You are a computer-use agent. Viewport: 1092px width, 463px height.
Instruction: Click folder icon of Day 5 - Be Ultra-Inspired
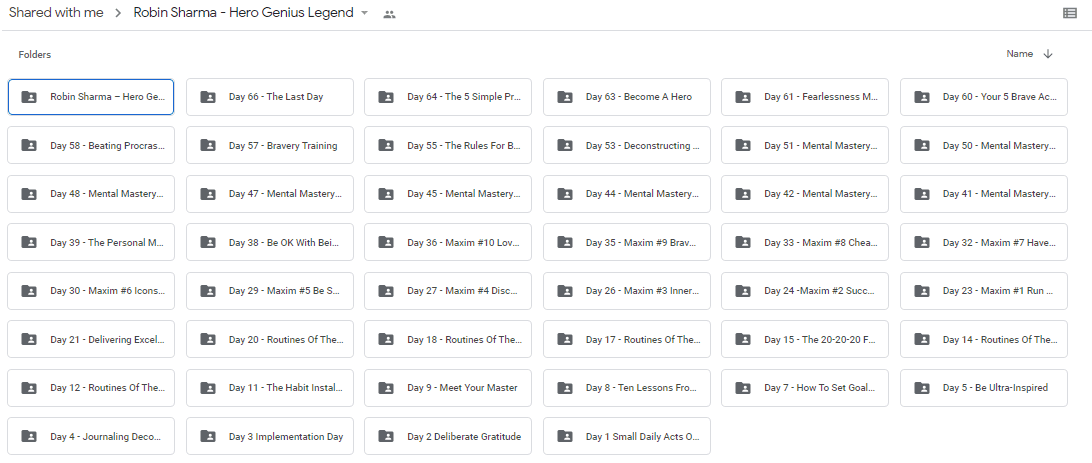click(921, 388)
